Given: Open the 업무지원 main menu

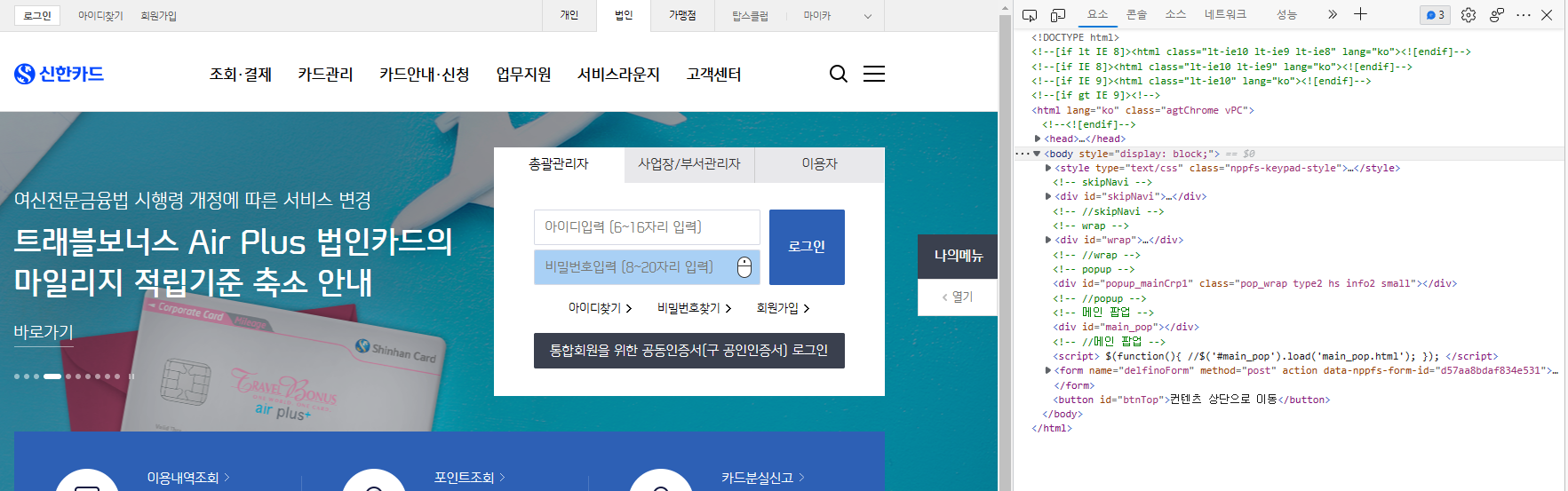Looking at the screenshot, I should [x=523, y=75].
